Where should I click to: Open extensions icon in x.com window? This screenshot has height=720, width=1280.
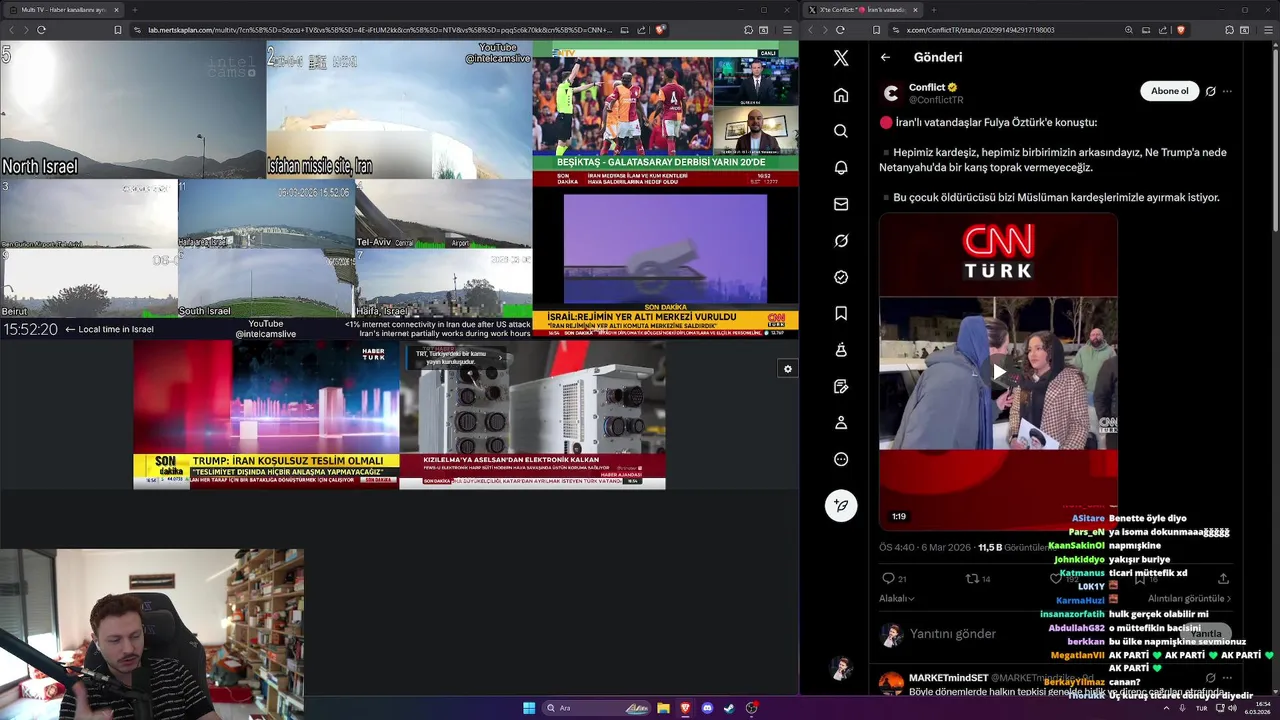tap(1227, 30)
